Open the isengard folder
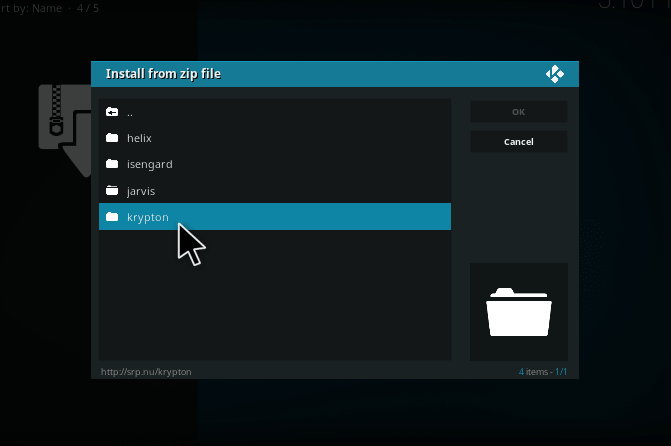Image resolution: width=671 pixels, height=446 pixels. [x=275, y=164]
